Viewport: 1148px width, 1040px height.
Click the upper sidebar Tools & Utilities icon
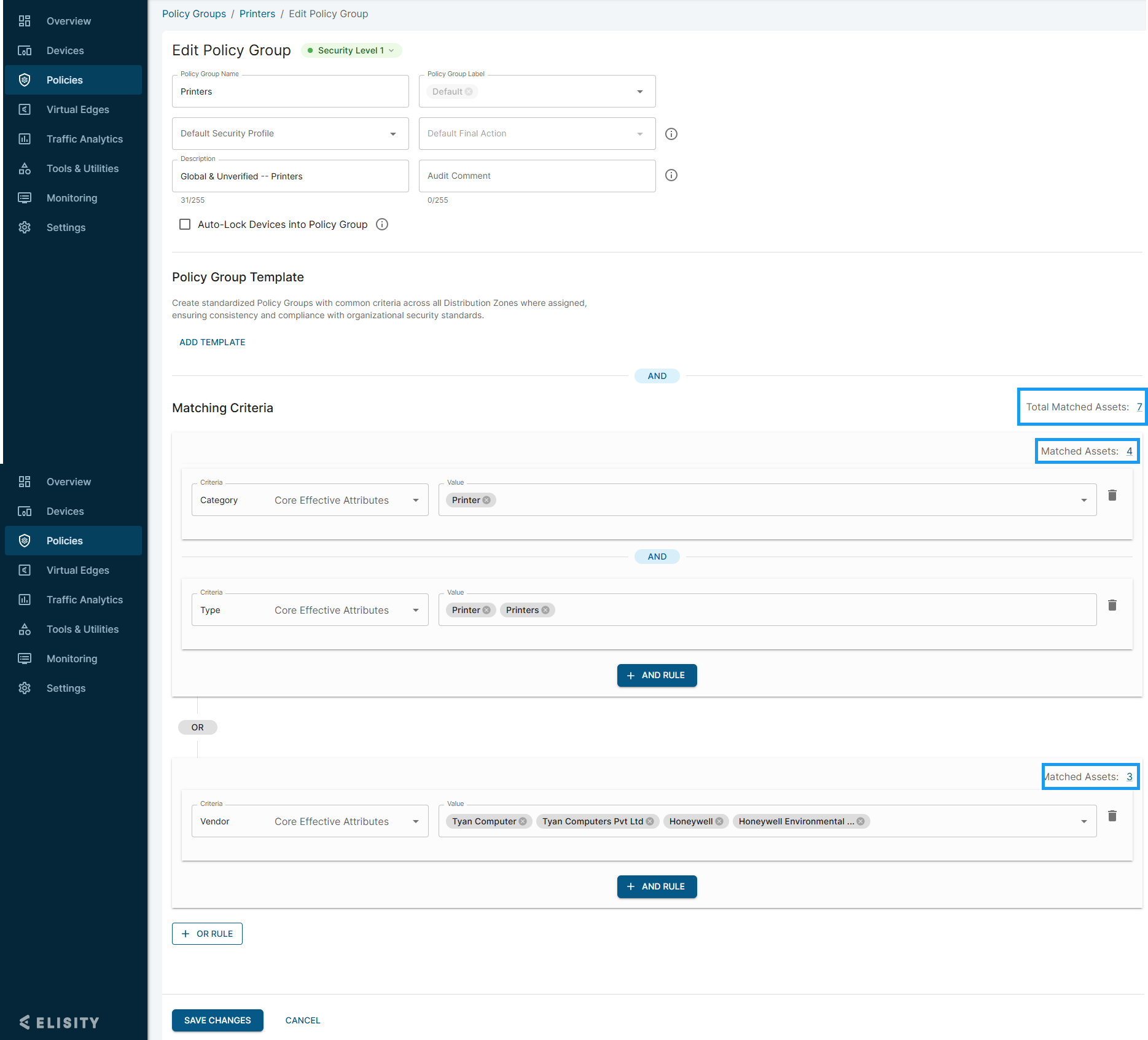click(x=25, y=168)
